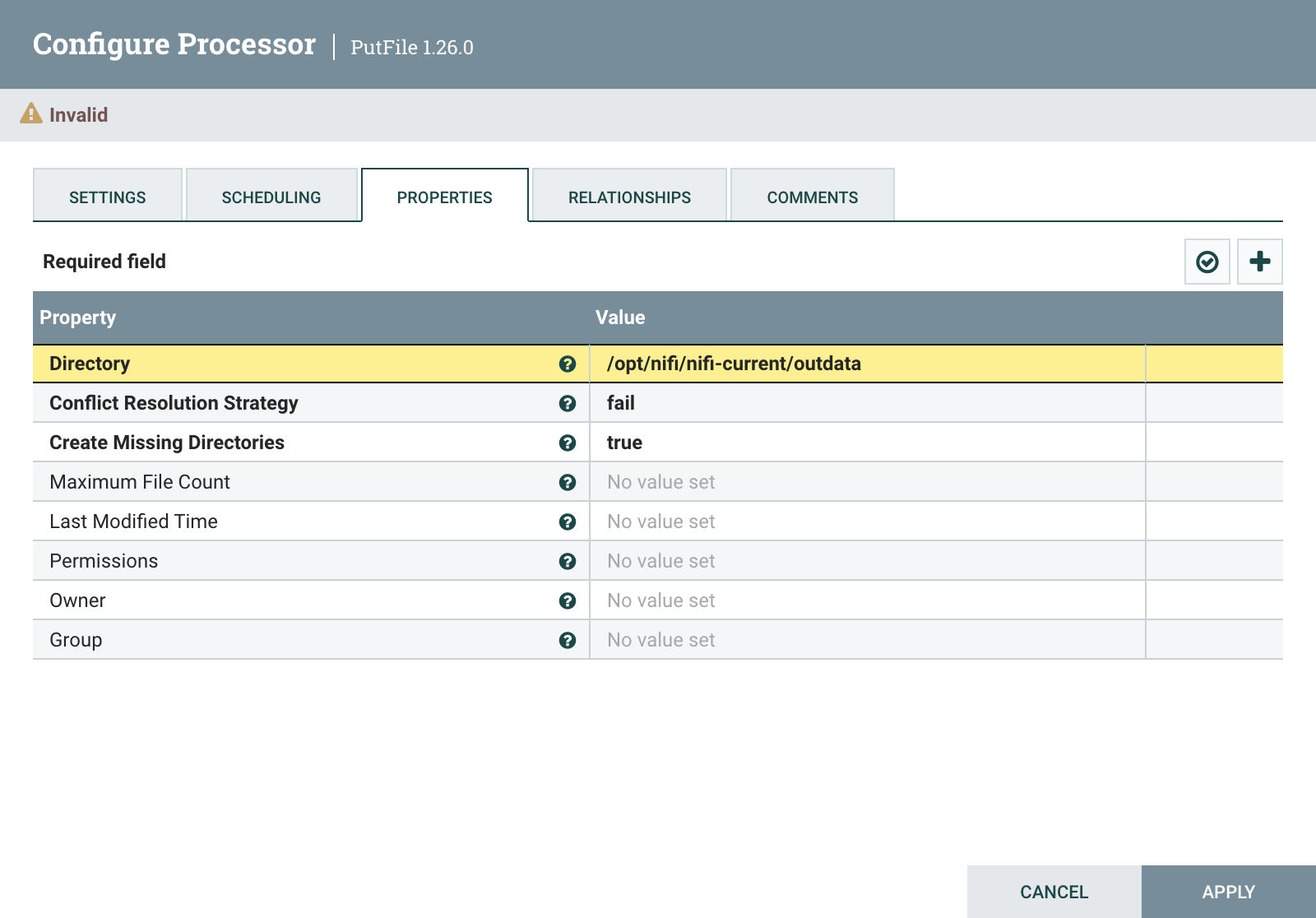The width and height of the screenshot is (1316, 918).
Task: Open help icon for Conflict Resolution Strategy
Action: click(x=567, y=403)
